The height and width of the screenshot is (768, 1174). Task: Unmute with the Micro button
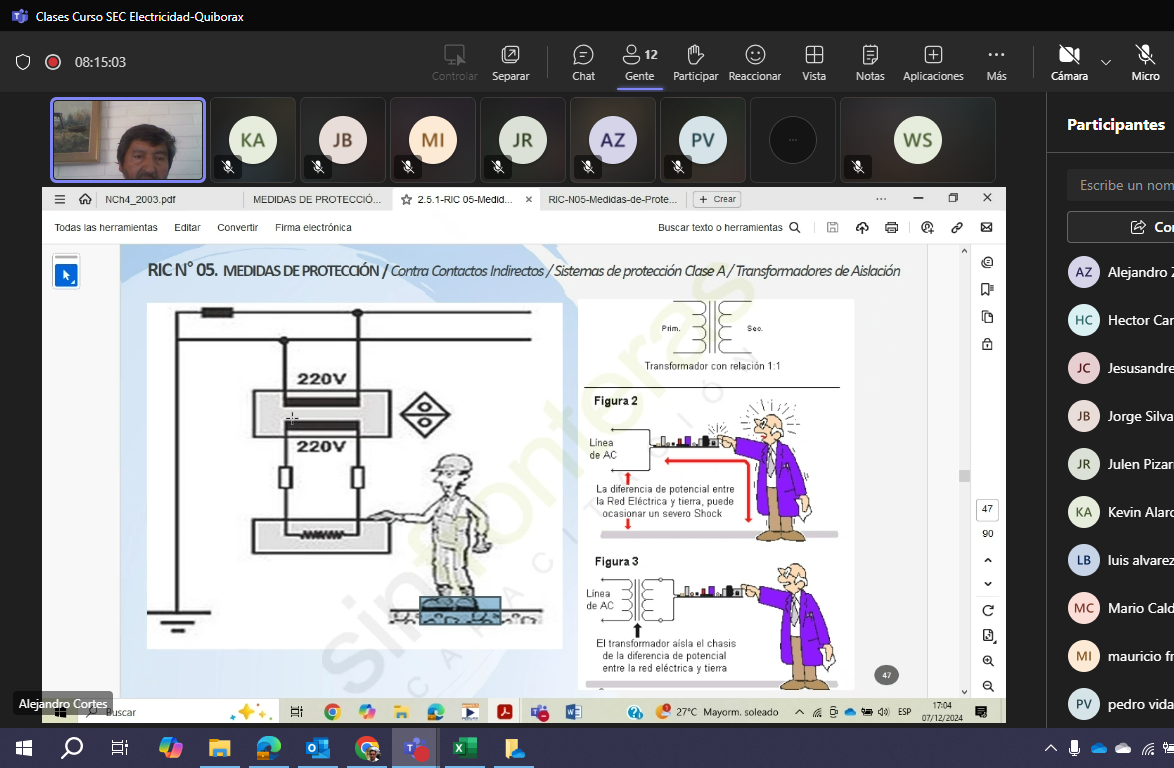(1145, 62)
